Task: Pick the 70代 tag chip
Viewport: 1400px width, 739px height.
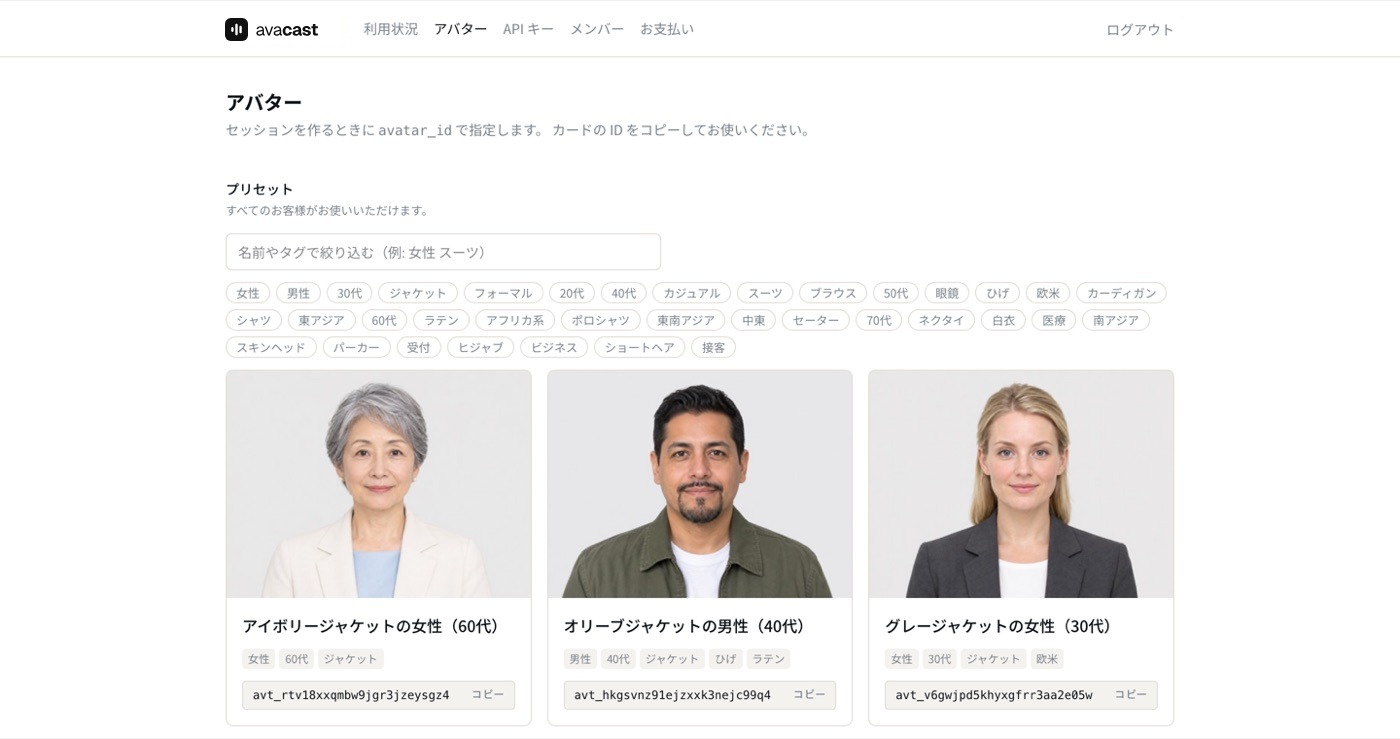Action: tap(879, 320)
